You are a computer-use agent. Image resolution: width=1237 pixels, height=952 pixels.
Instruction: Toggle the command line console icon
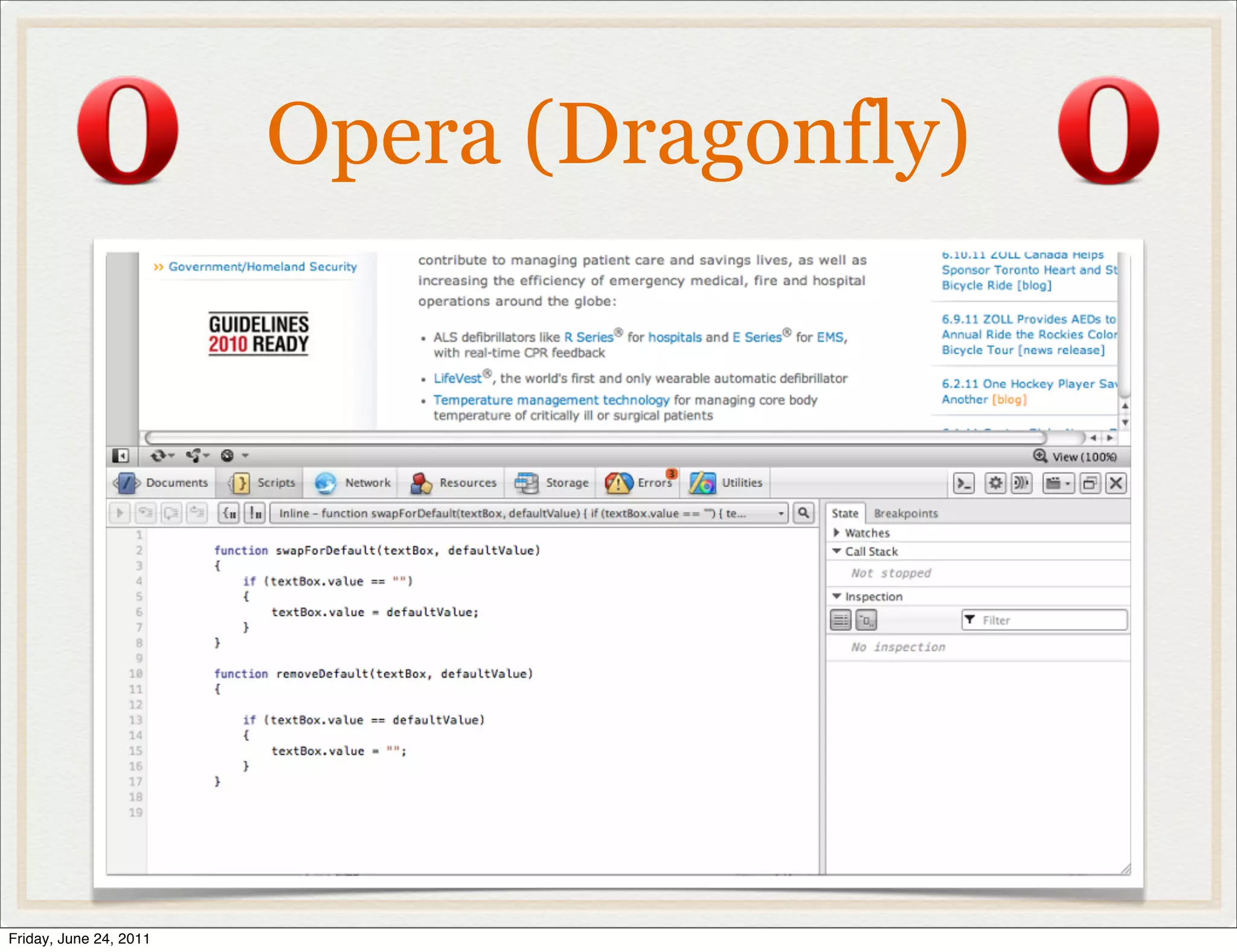[x=964, y=483]
